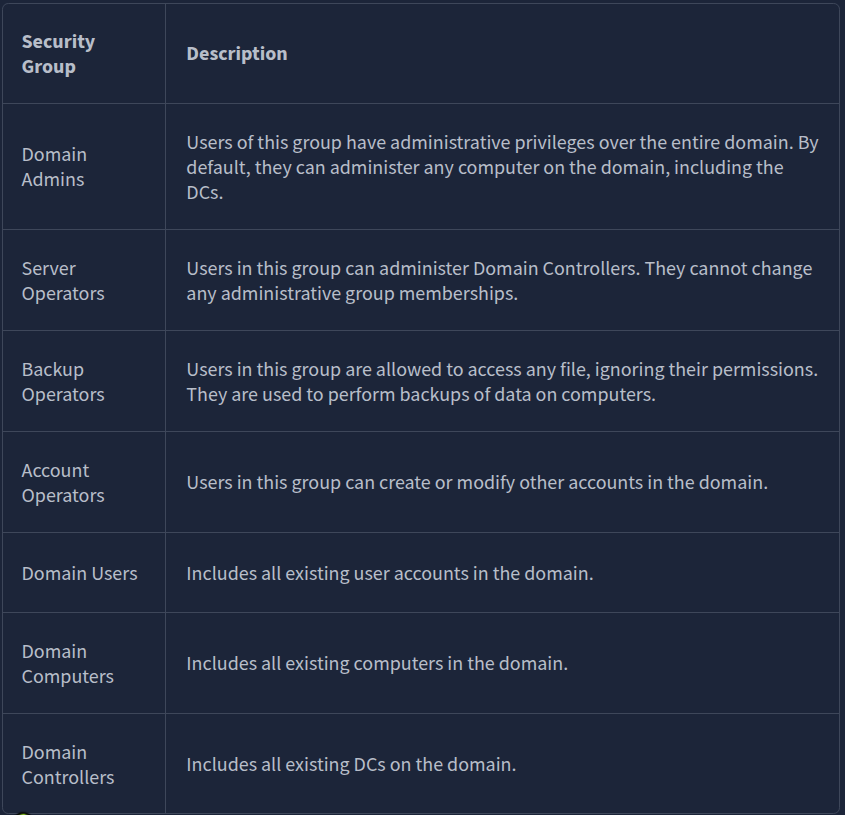This screenshot has height=815, width=845.
Task: Click the Domain Computers description text
Action: pos(377,664)
